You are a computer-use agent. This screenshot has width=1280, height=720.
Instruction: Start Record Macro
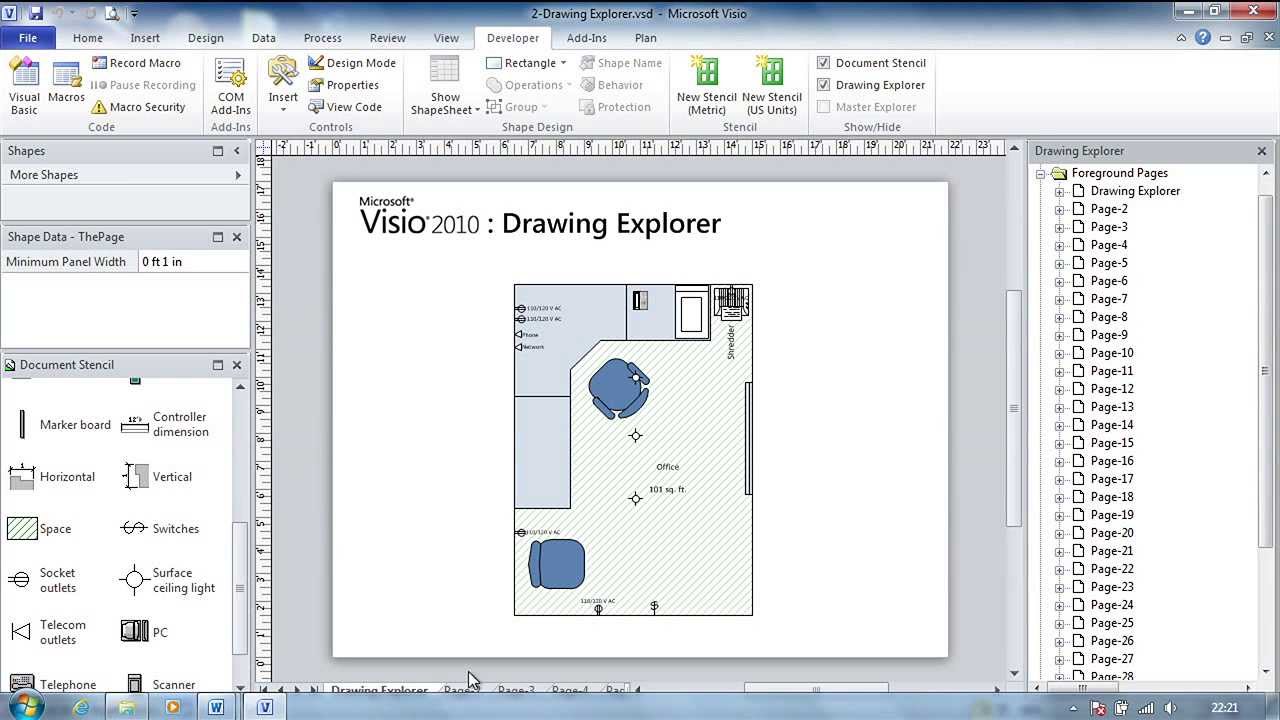[136, 63]
